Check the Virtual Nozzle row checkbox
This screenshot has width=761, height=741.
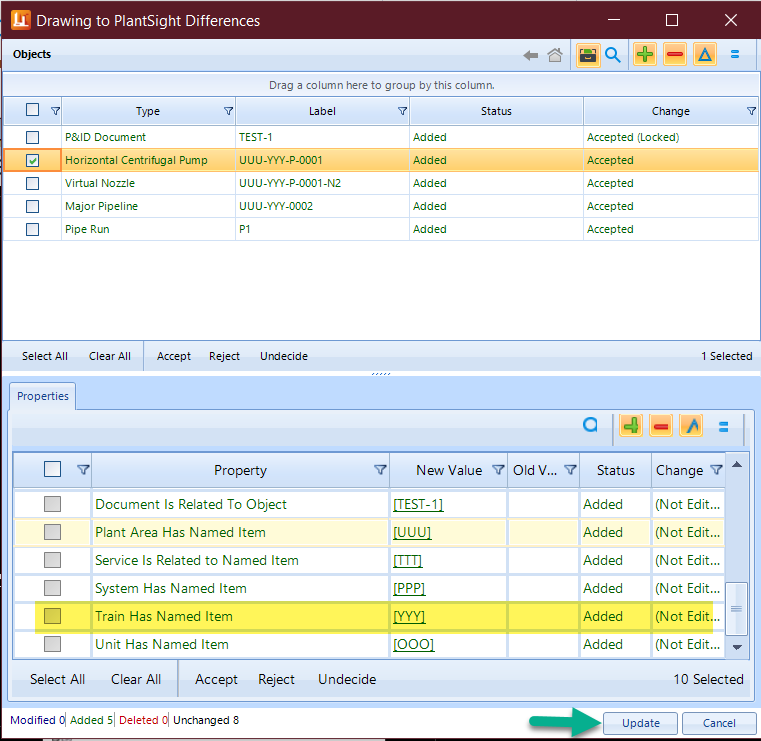[33, 183]
